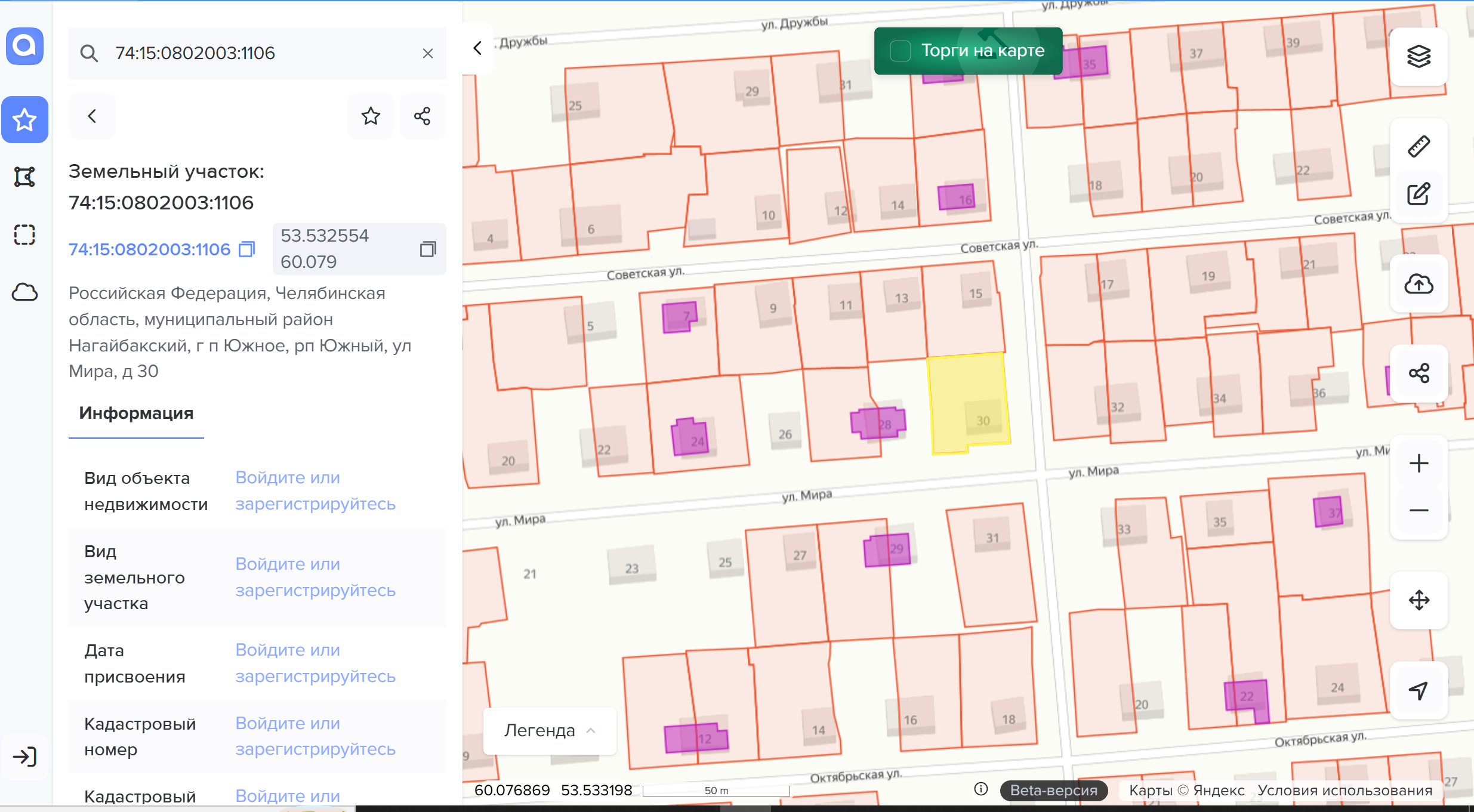Copy the coordinates 53.532554 60.079

click(428, 249)
